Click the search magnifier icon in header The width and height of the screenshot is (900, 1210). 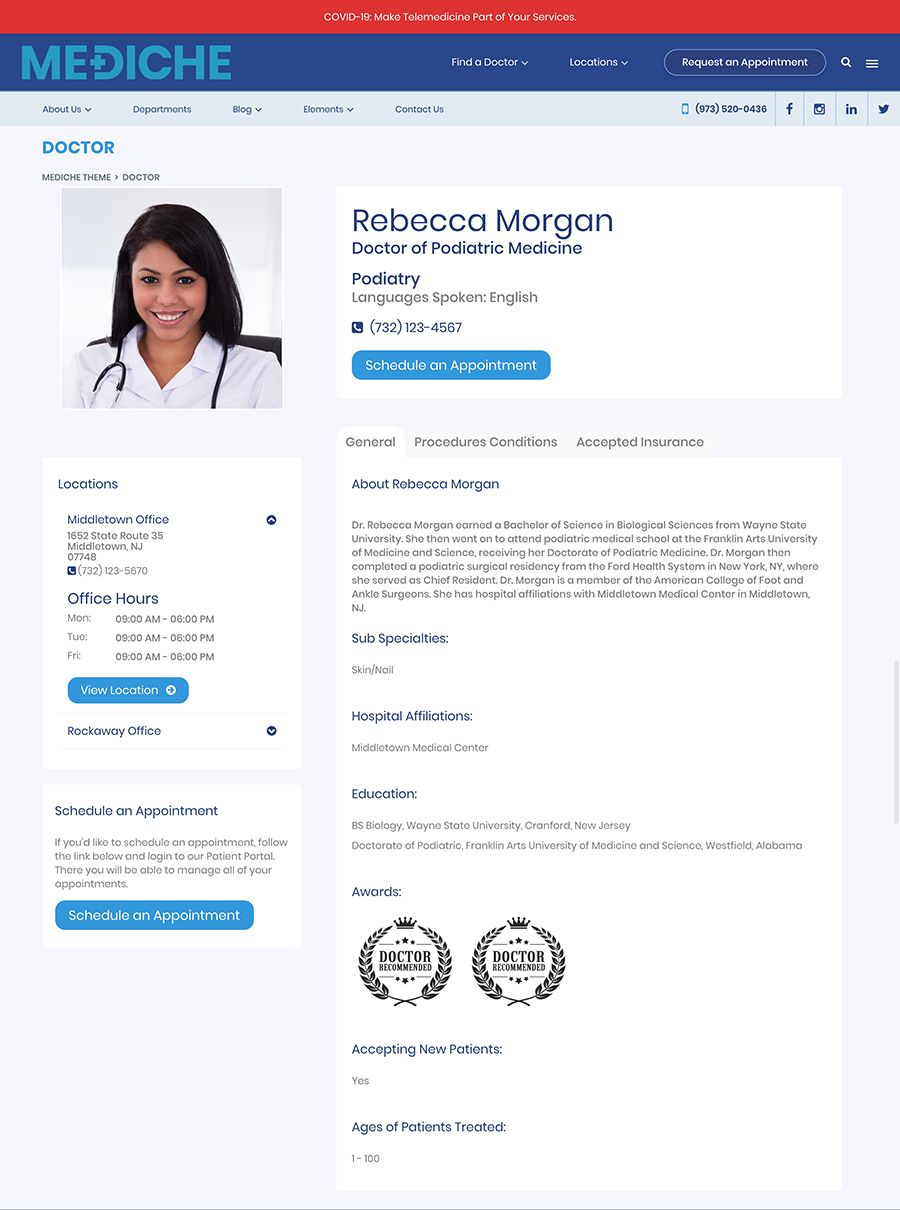[x=846, y=62]
